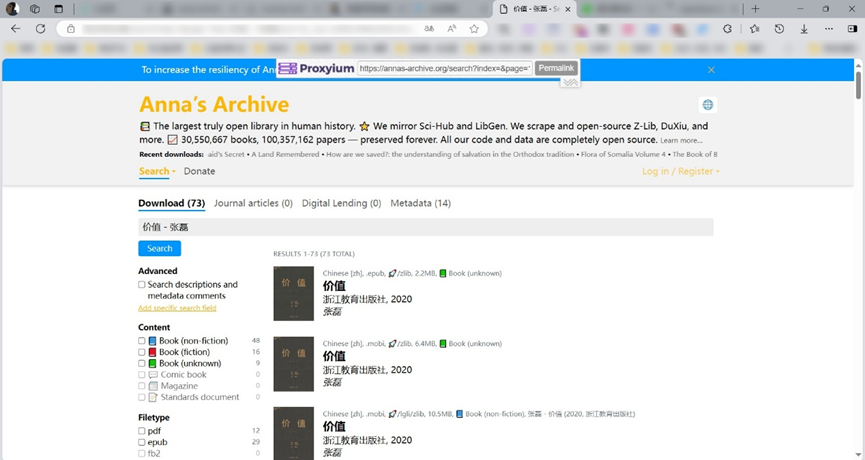The image size is (865, 460).
Task: Follow the Learn more link
Action: tap(681, 141)
